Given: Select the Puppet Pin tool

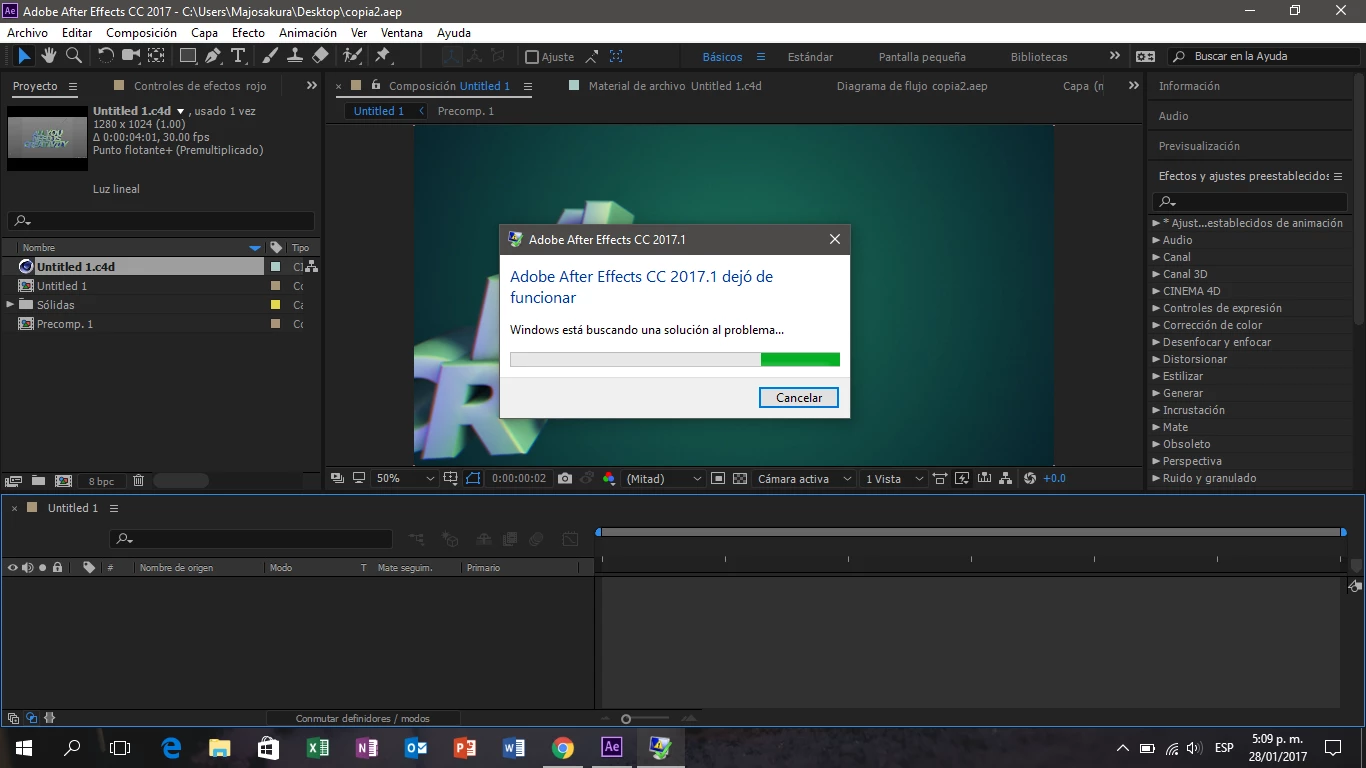Looking at the screenshot, I should tap(382, 56).
